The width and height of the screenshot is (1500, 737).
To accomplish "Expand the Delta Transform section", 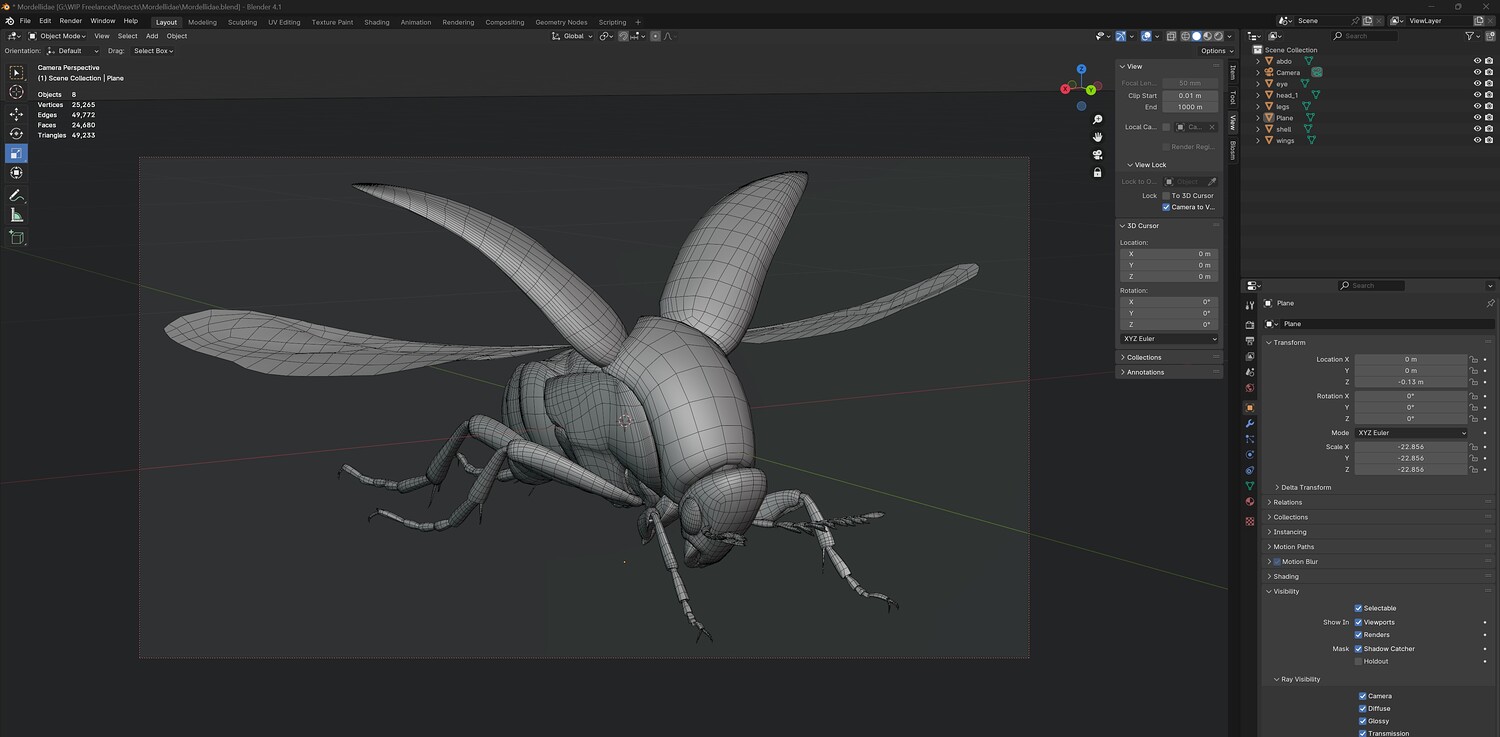I will 1305,488.
